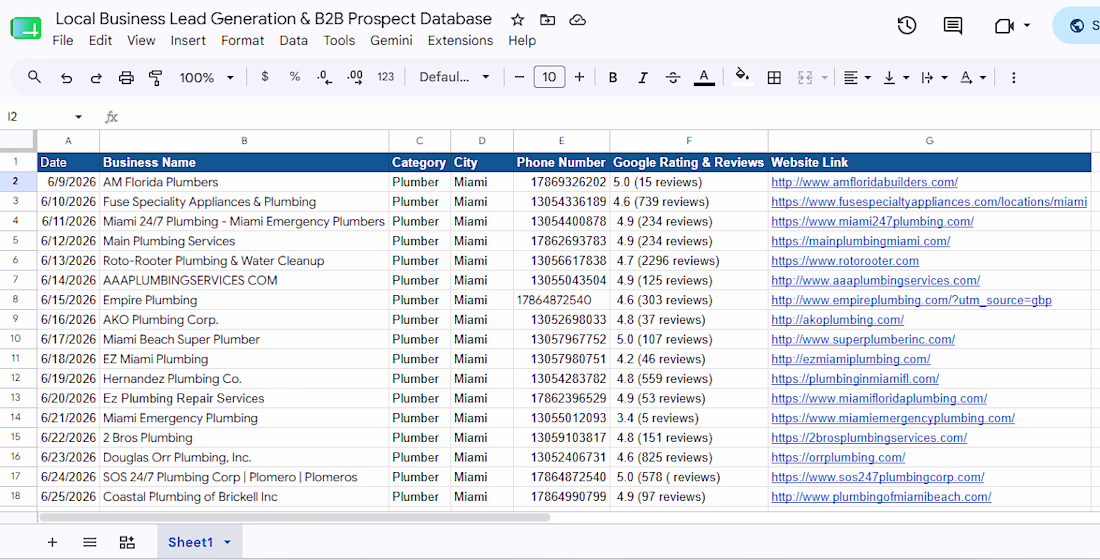The image size is (1100, 560).
Task: Open orrplumbing.com website link
Action: [838, 457]
